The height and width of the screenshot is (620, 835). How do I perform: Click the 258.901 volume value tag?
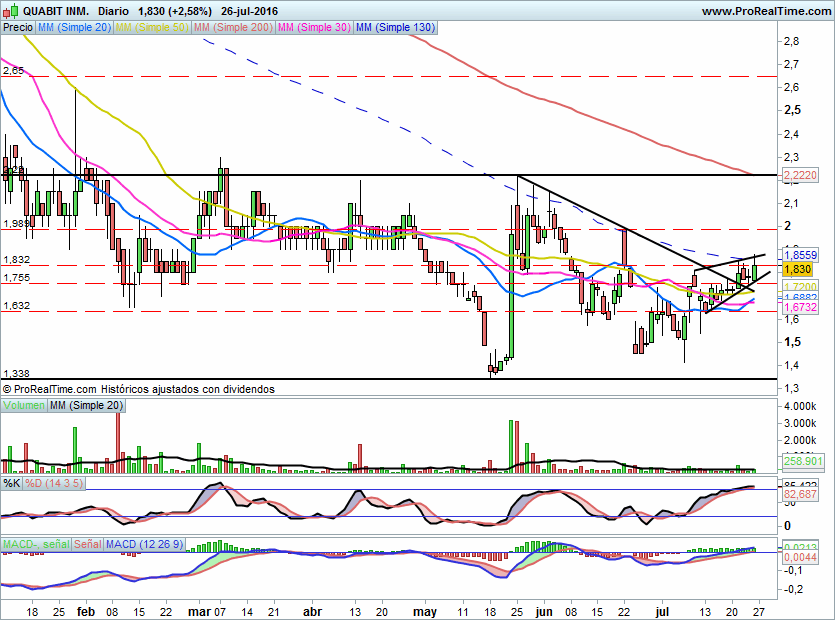tap(804, 461)
